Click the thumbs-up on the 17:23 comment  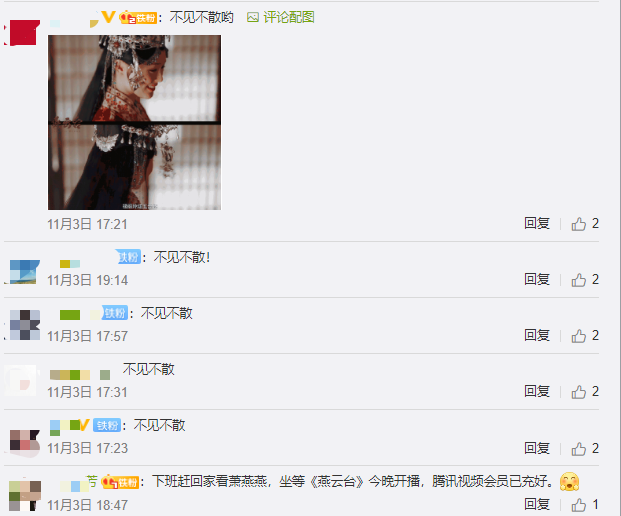coord(579,449)
